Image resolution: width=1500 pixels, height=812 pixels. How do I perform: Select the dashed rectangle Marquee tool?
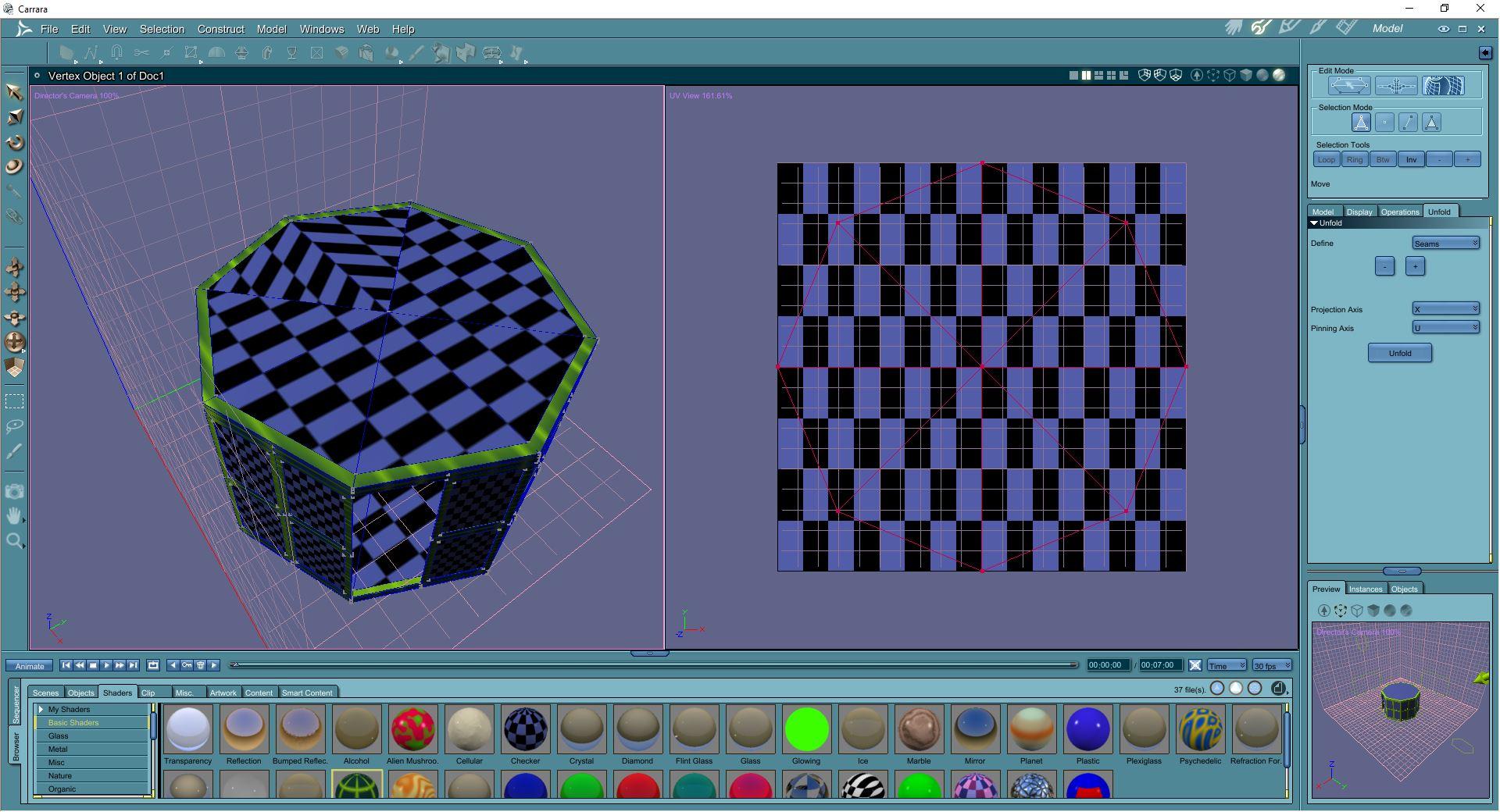14,401
